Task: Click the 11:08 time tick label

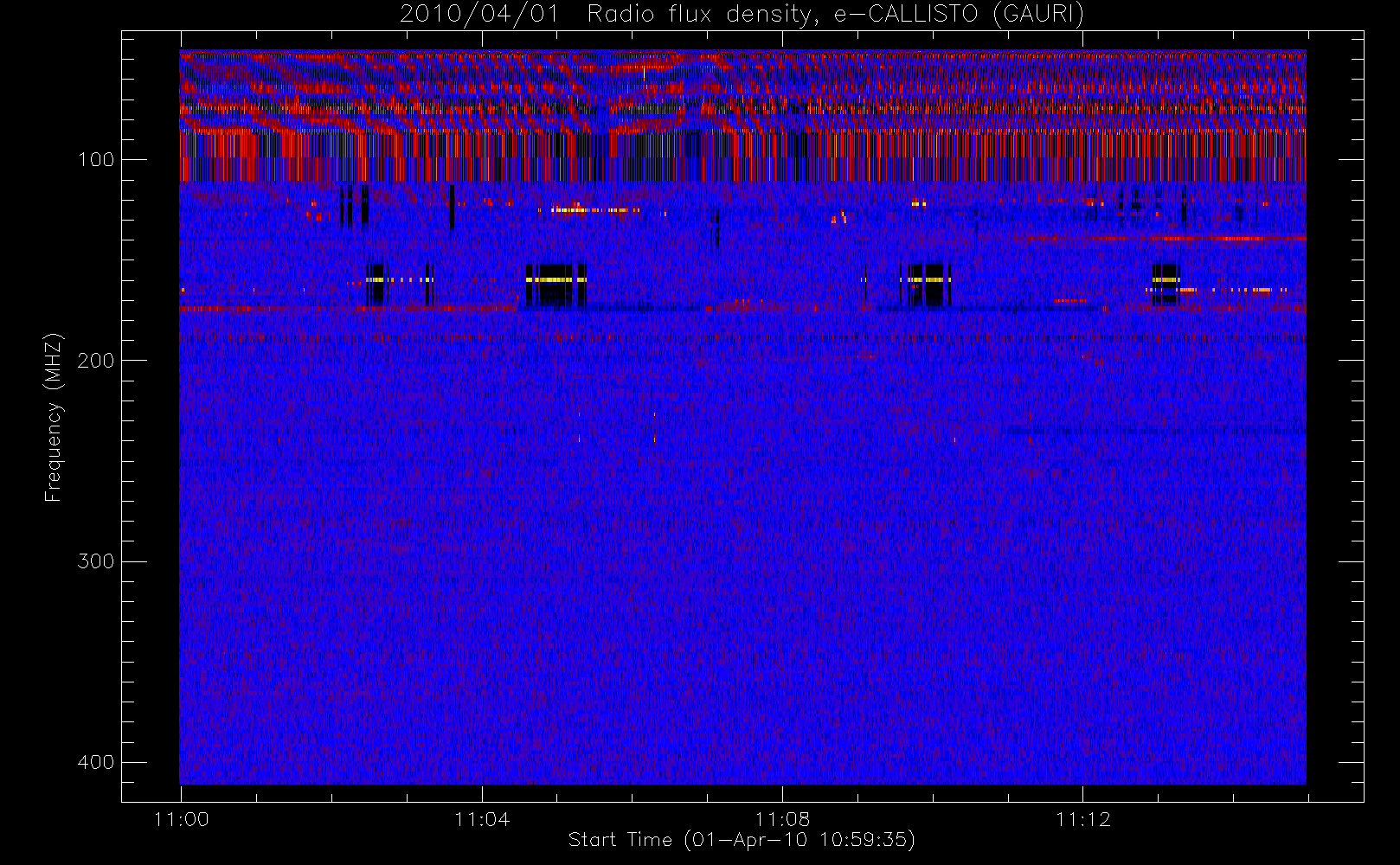Action: (x=782, y=819)
